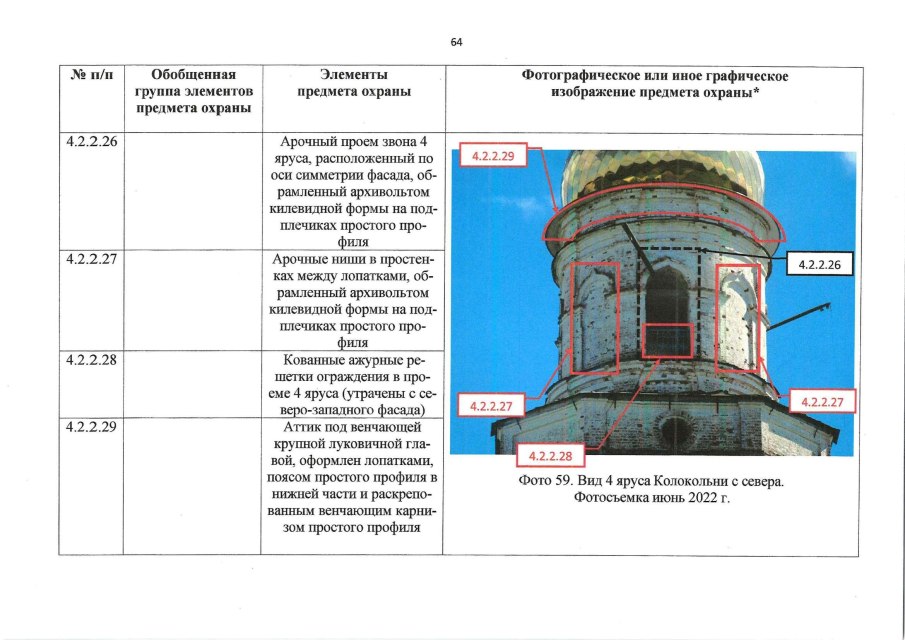The width and height of the screenshot is (905, 640).
Task: Click the page number 64
Action: tap(456, 42)
